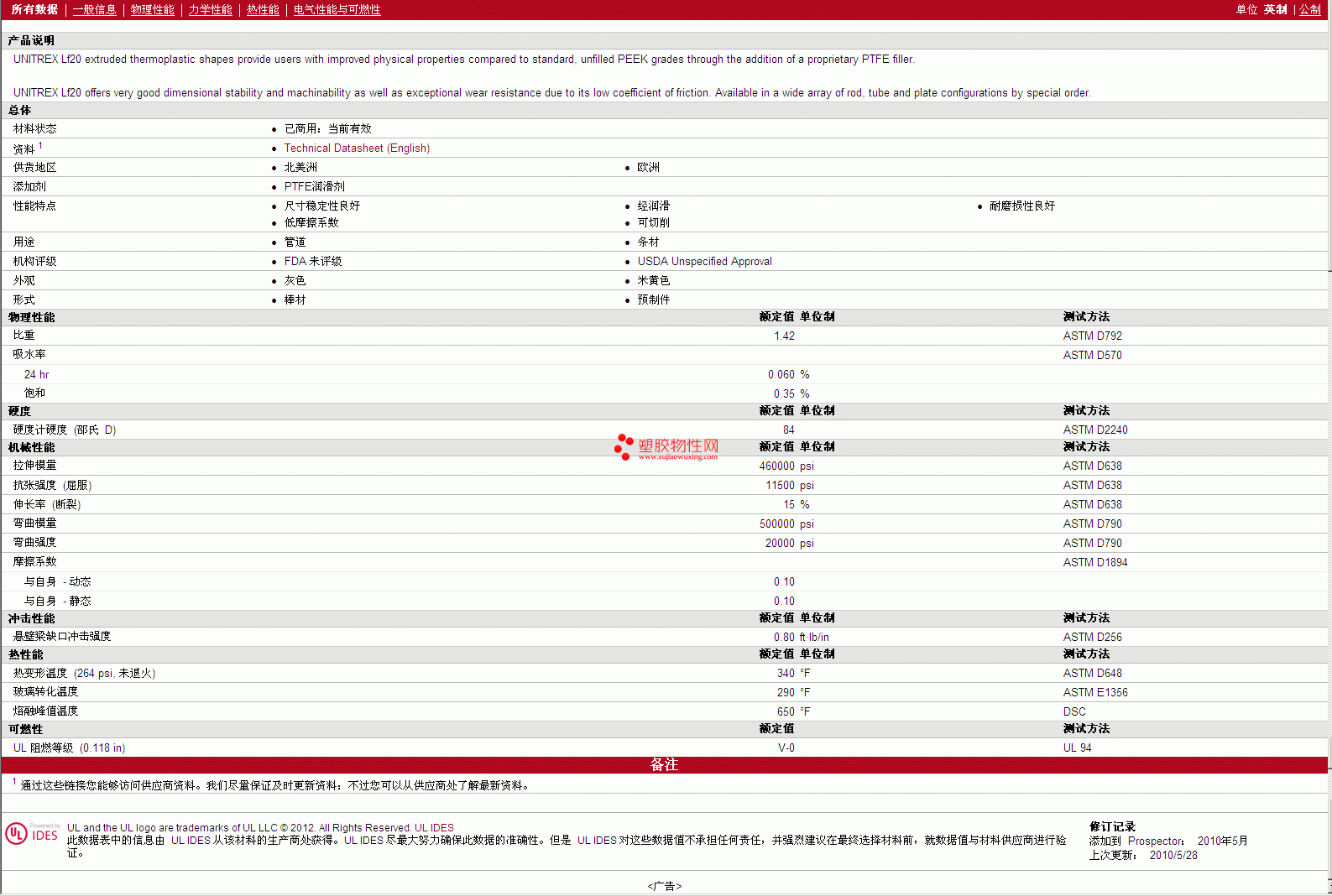
Task: Click the 产品说明 section header
Action: tap(31, 40)
